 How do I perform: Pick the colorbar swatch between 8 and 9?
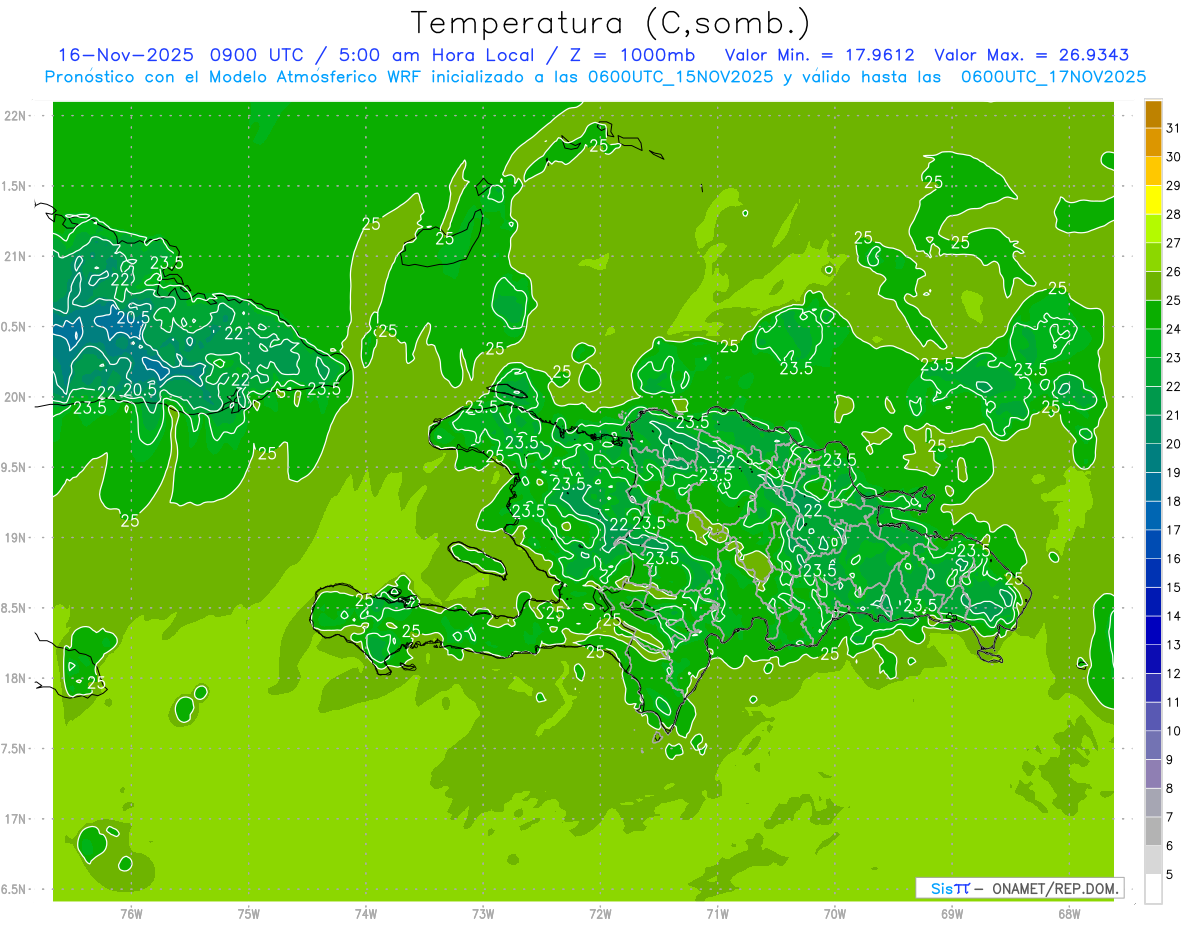[x=1153, y=775]
